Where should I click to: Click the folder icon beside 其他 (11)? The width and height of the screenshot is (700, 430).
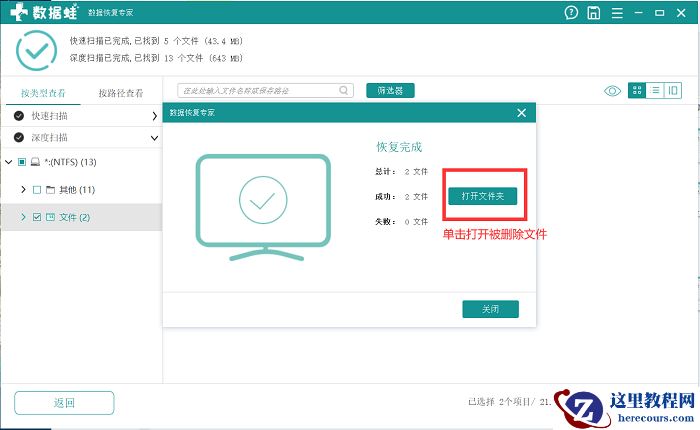tap(50, 190)
